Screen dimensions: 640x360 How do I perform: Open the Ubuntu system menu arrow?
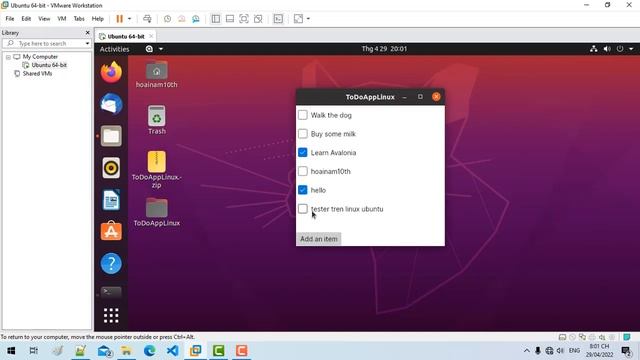(x=631, y=49)
